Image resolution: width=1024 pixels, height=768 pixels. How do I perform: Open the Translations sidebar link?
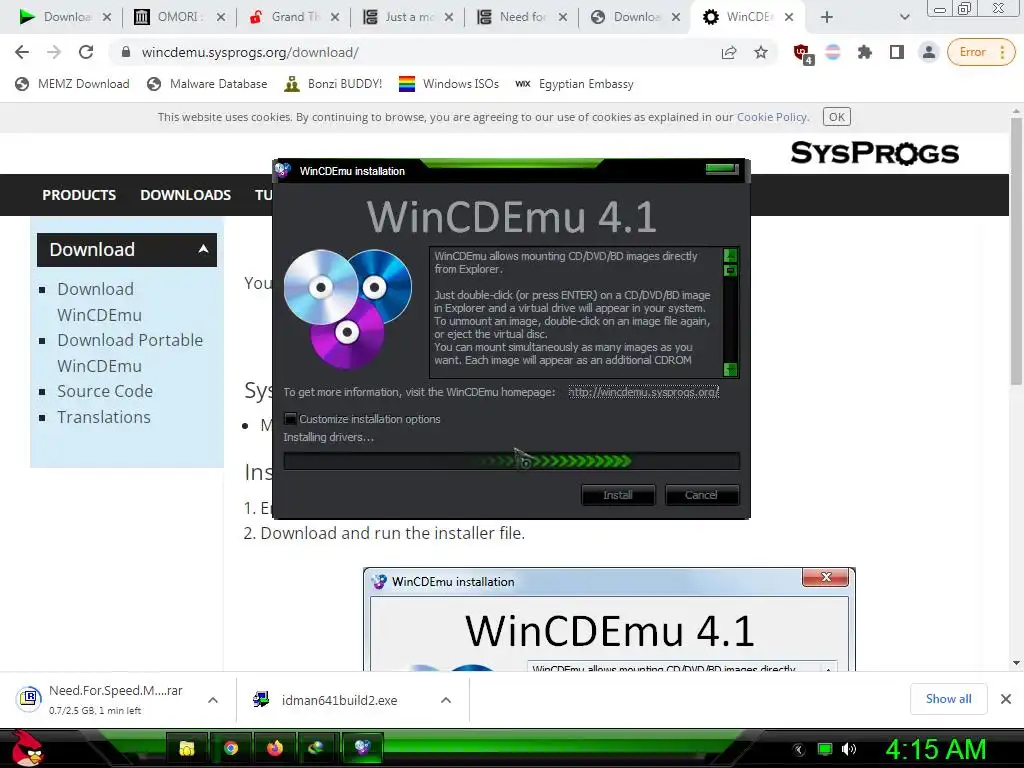pyautogui.click(x=104, y=417)
